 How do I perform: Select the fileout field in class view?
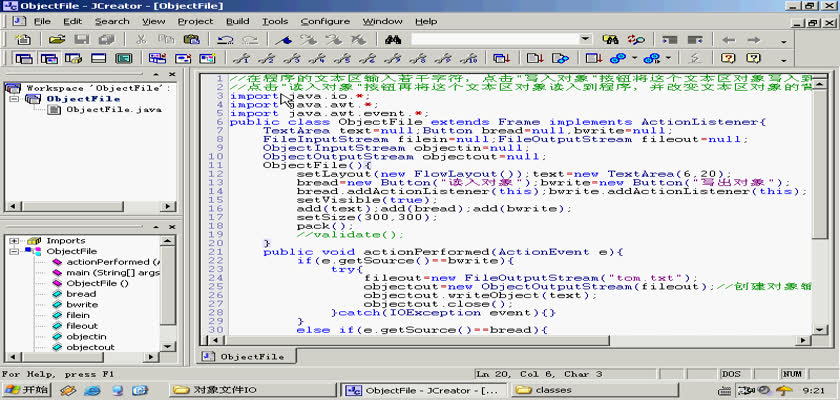click(x=82, y=326)
